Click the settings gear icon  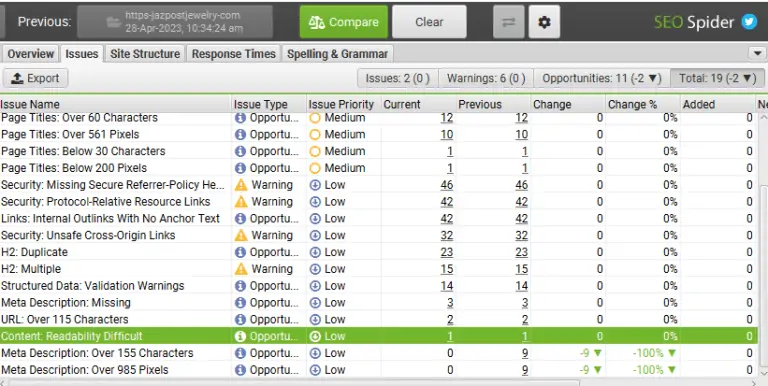544,22
